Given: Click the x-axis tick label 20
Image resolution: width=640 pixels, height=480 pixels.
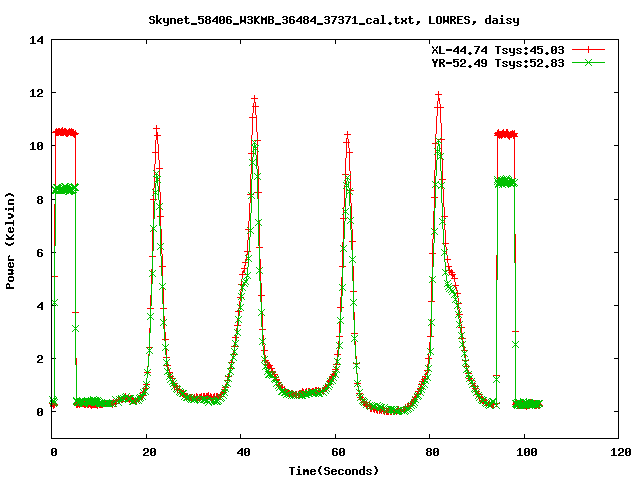Looking at the screenshot, I should tap(149, 452).
